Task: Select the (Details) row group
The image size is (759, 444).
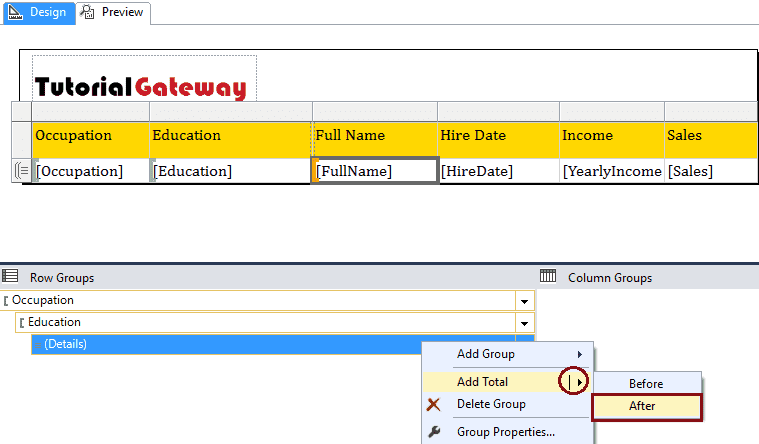Action: click(x=226, y=344)
